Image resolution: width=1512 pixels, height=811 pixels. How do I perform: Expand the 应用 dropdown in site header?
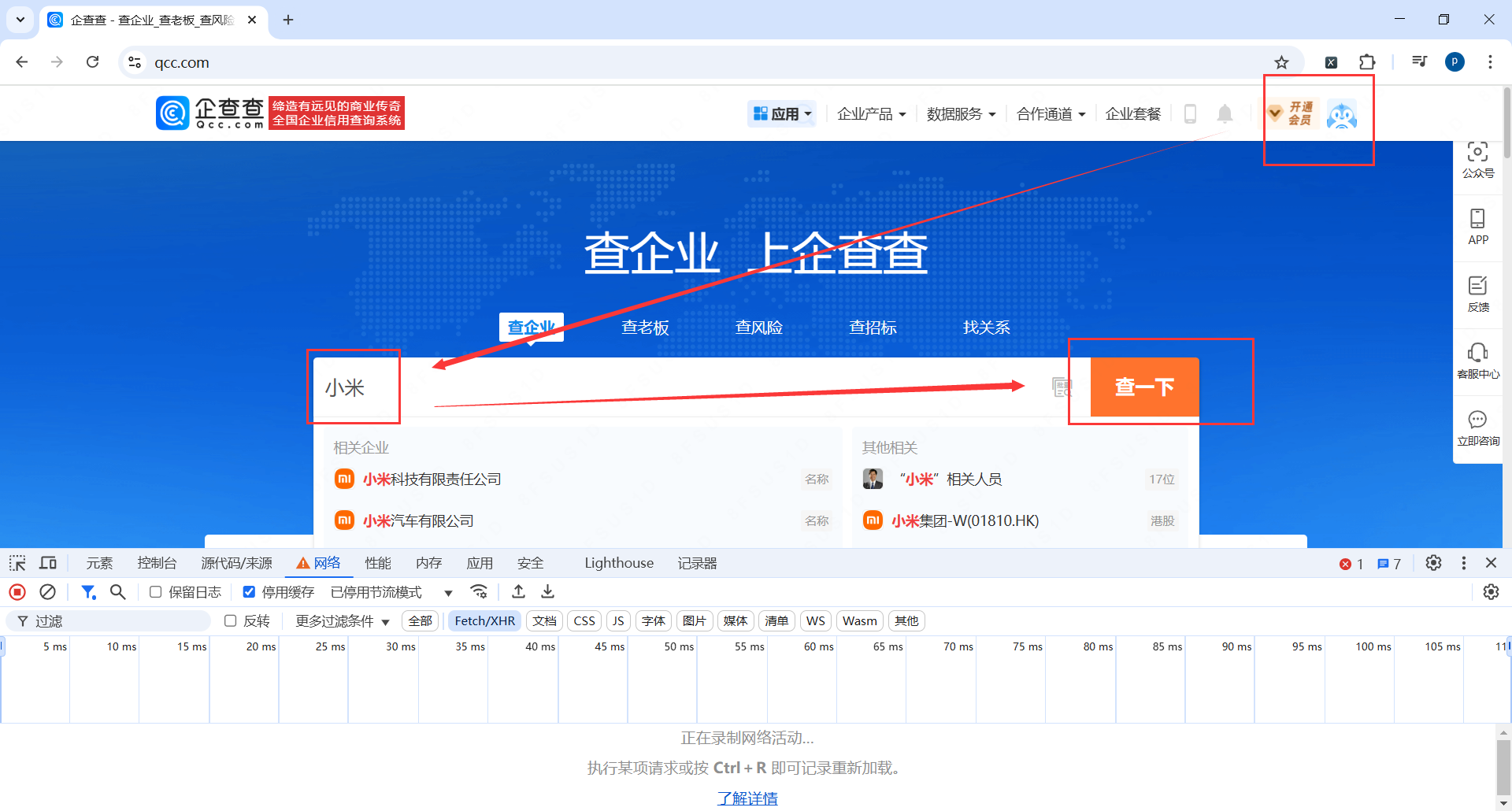coord(782,114)
